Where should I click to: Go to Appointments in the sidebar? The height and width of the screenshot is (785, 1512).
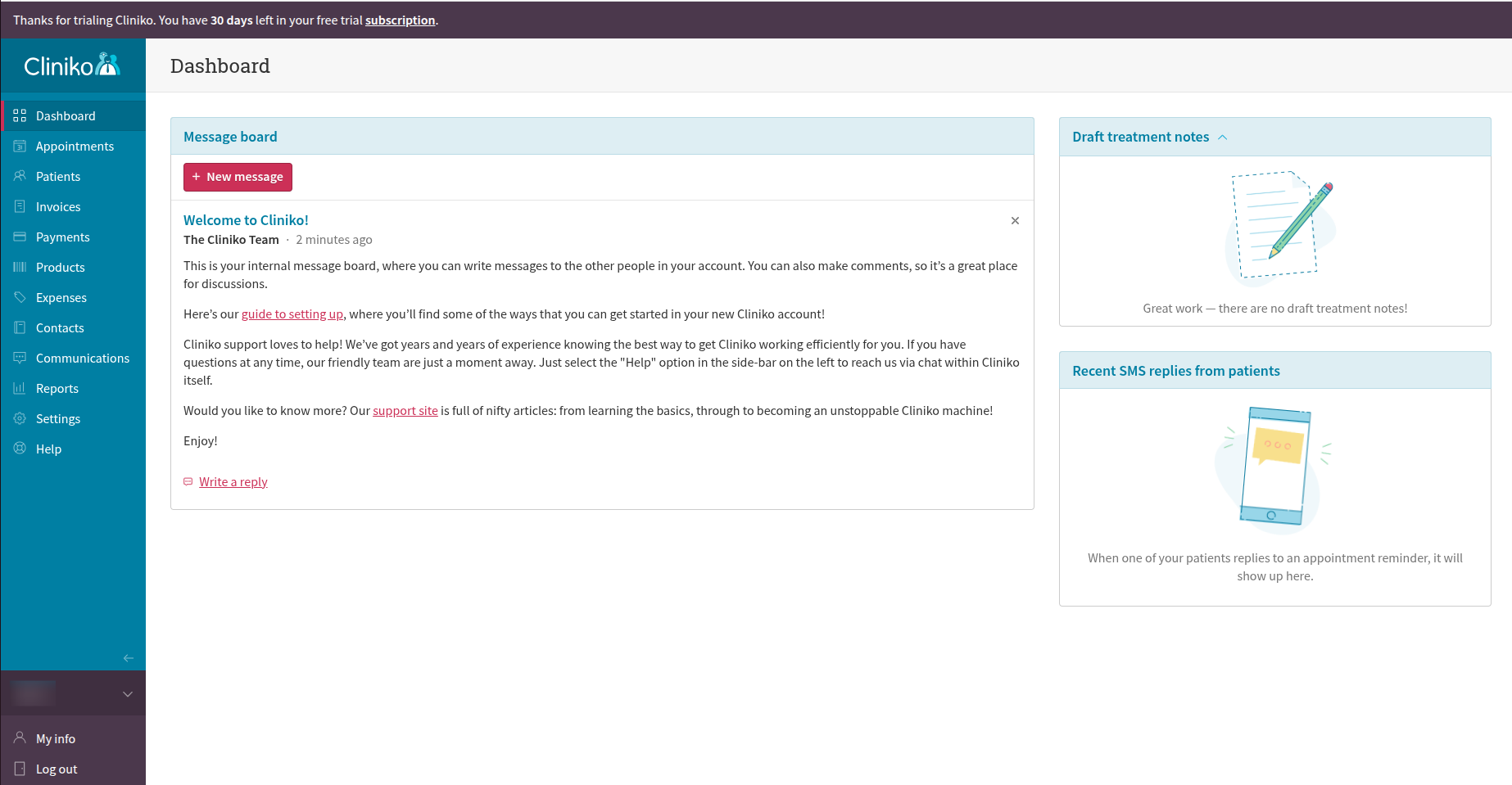74,146
